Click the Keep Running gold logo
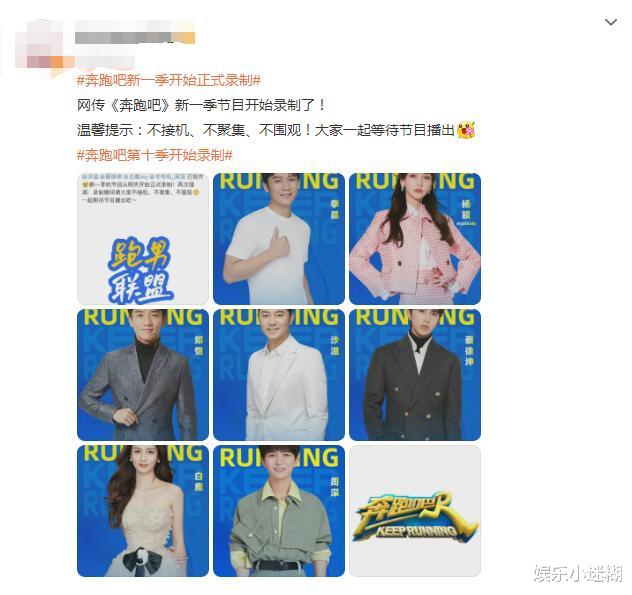Image resolution: width=632 pixels, height=595 pixels. coord(415,518)
